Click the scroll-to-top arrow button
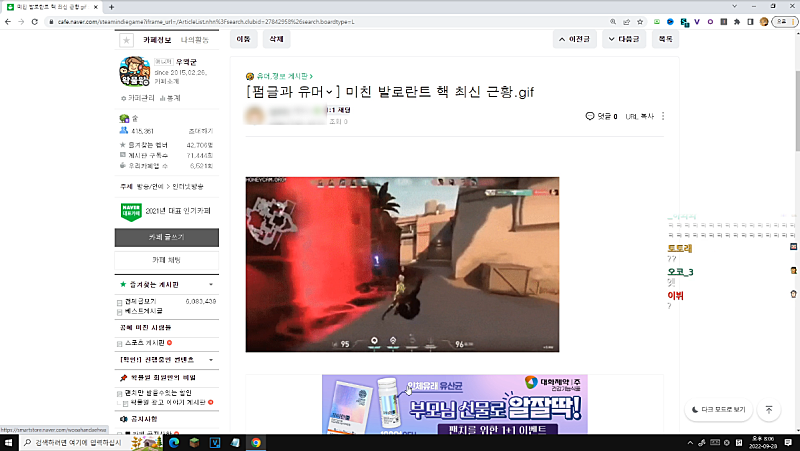Screen dimensions: 800x451 tap(769, 410)
